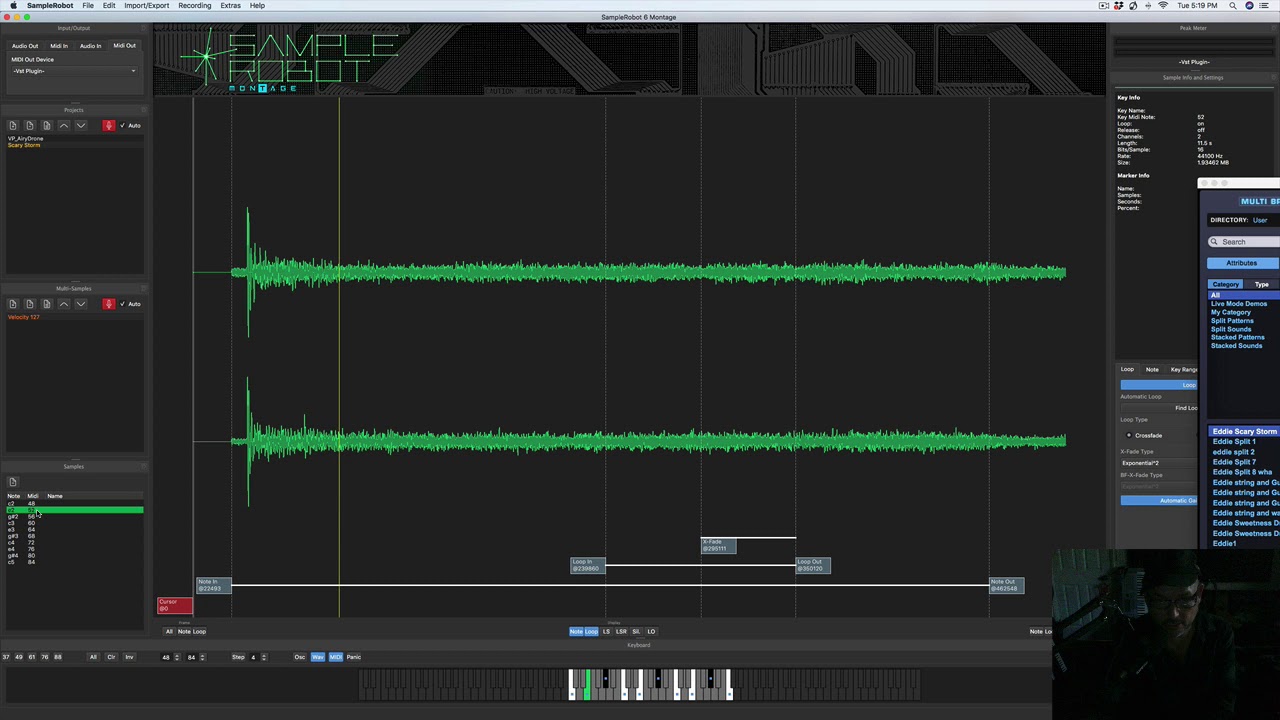Viewport: 1280px width, 720px height.
Task: Click the Wi-Fi status icon in menu bar
Action: [1162, 5]
